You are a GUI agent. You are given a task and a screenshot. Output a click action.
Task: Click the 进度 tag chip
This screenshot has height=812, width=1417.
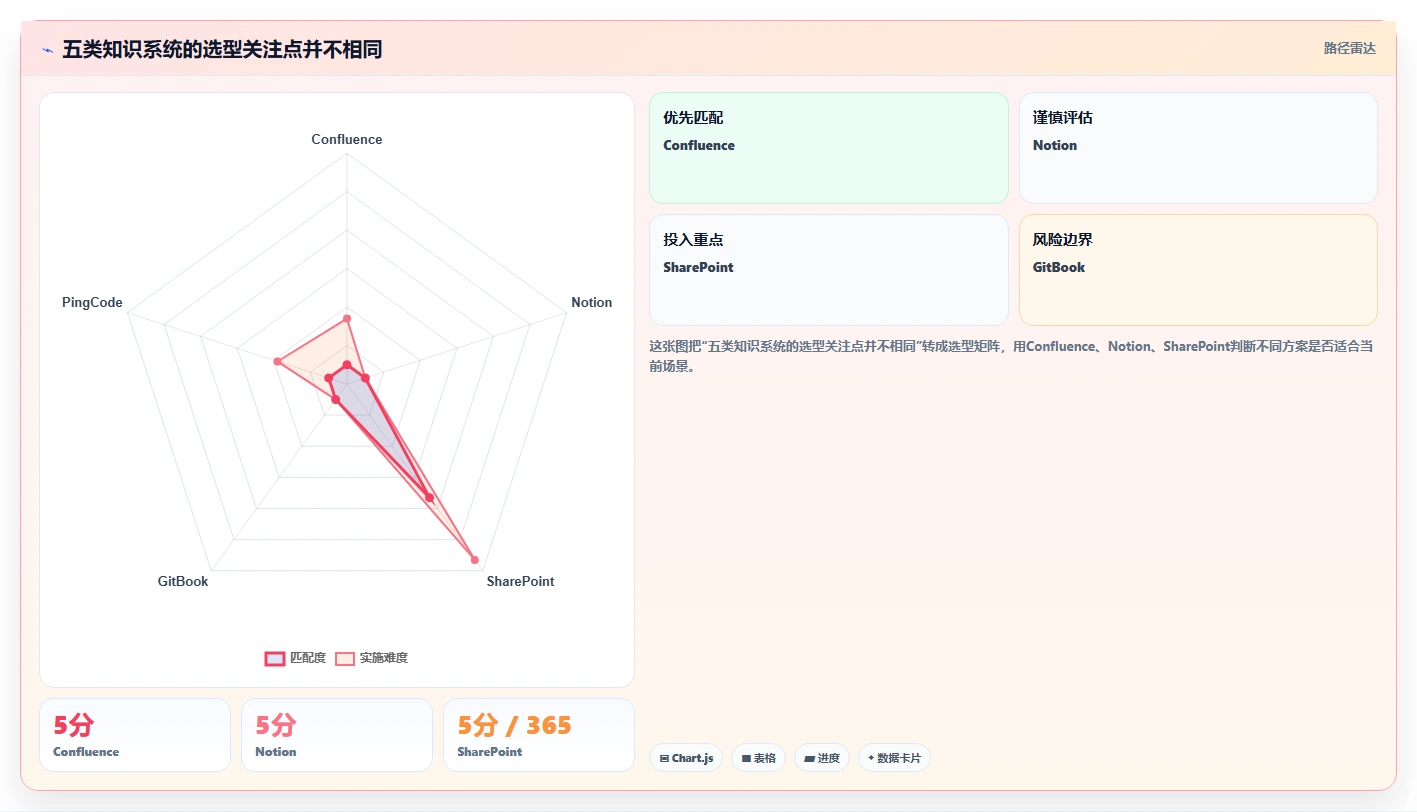(x=822, y=758)
